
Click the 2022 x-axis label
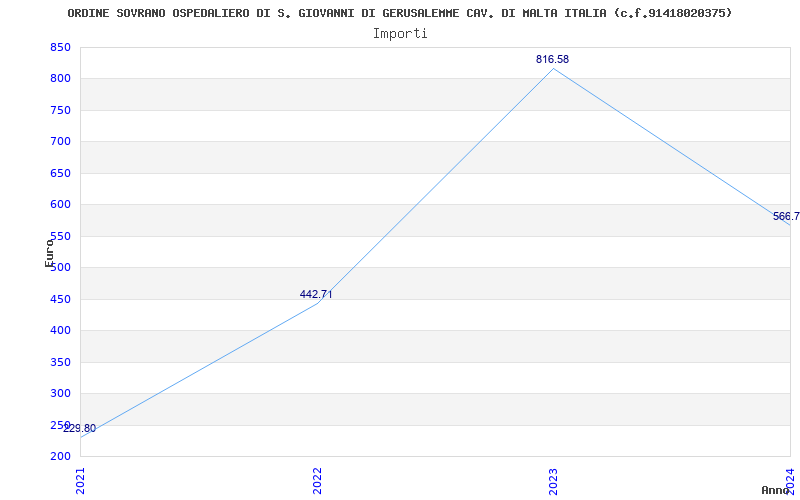coord(317,481)
